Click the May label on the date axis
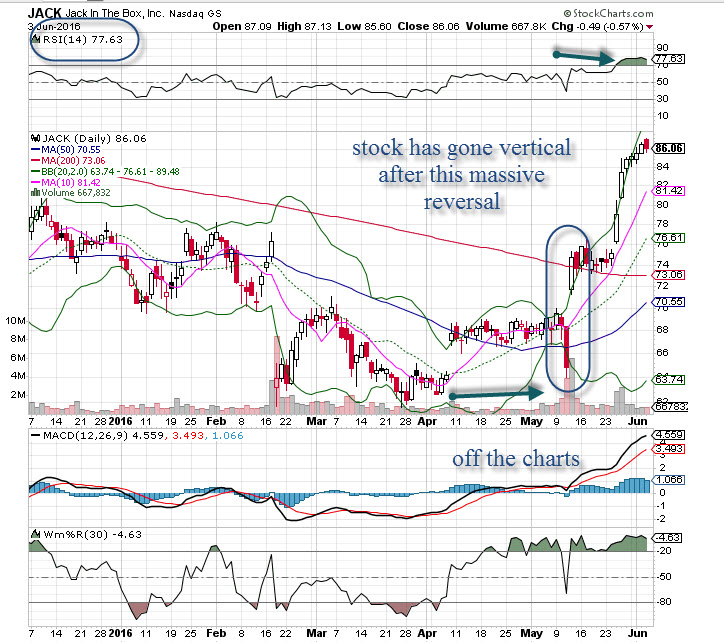 [529, 421]
